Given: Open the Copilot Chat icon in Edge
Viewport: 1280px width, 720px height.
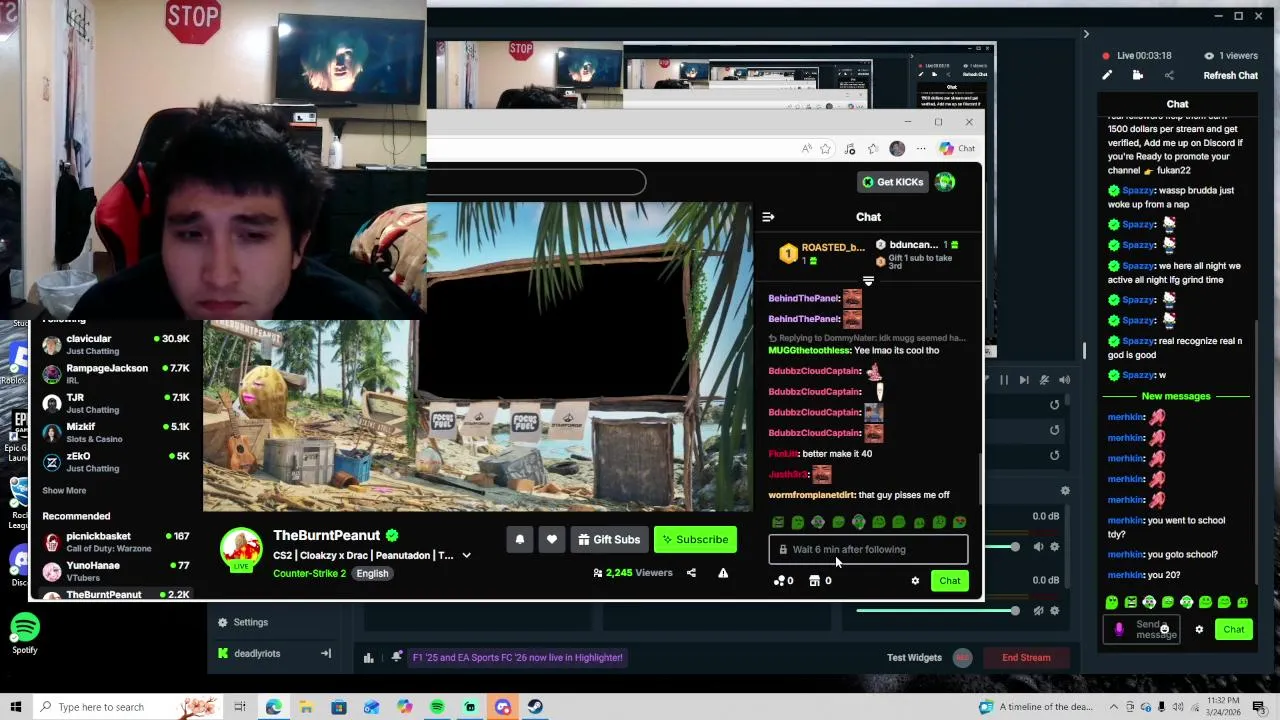Looking at the screenshot, I should click(957, 149).
